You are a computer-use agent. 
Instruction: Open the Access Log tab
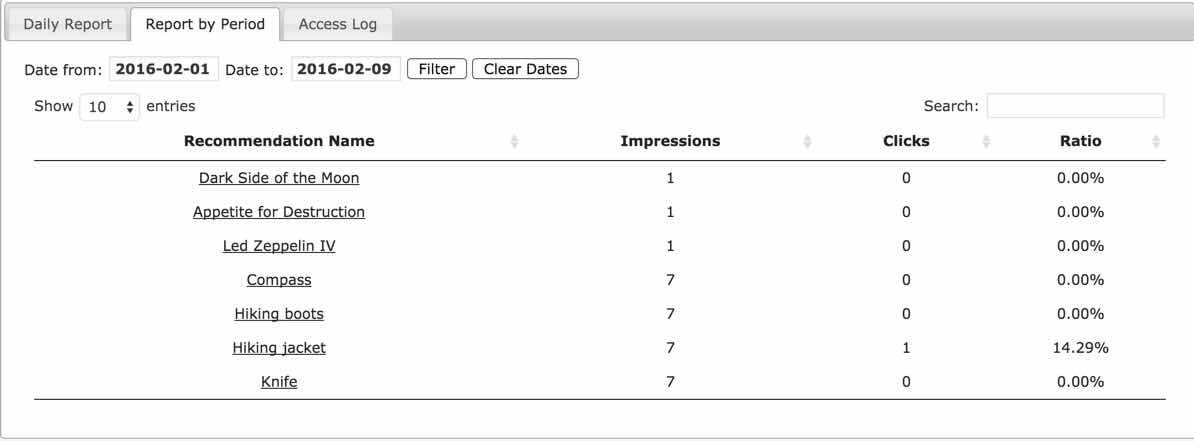[x=337, y=24]
